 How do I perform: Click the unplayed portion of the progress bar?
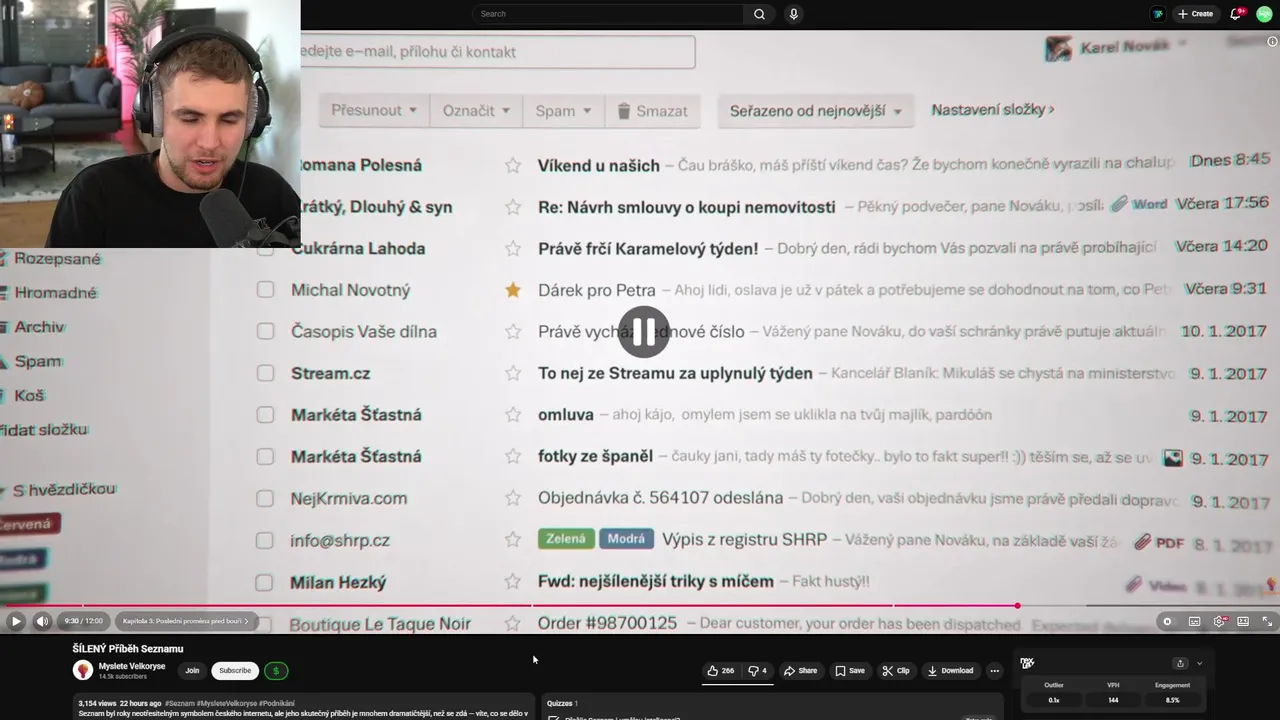[1148, 606]
